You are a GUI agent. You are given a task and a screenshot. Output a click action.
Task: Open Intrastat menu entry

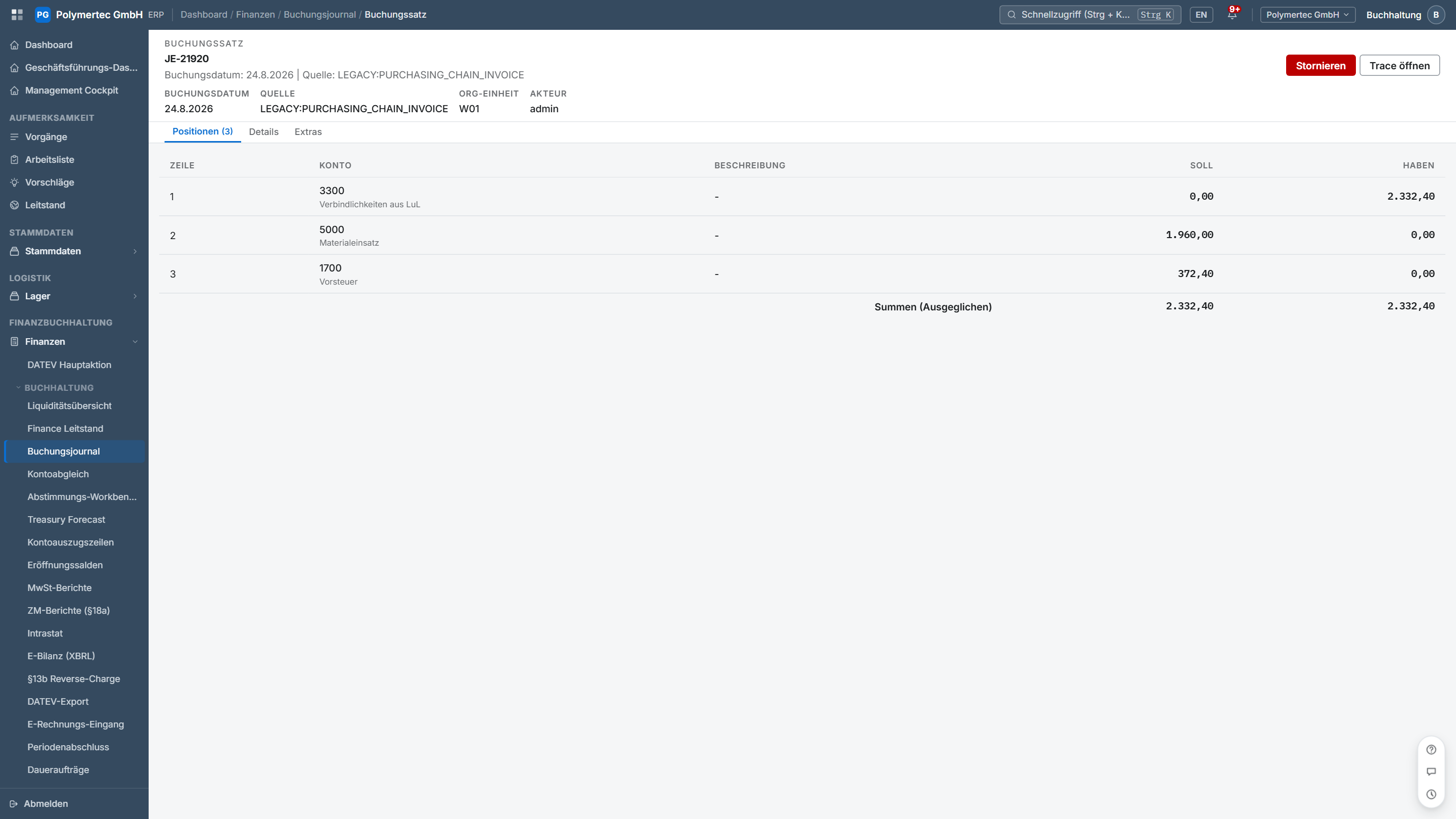tap(74, 633)
